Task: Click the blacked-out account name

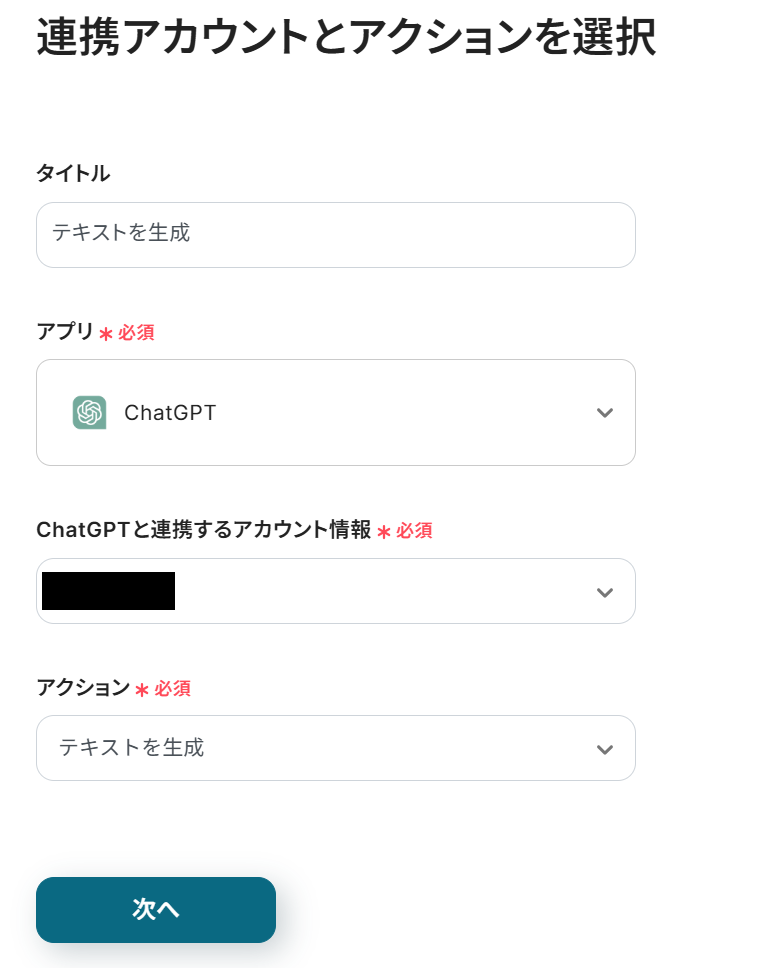Action: (108, 591)
